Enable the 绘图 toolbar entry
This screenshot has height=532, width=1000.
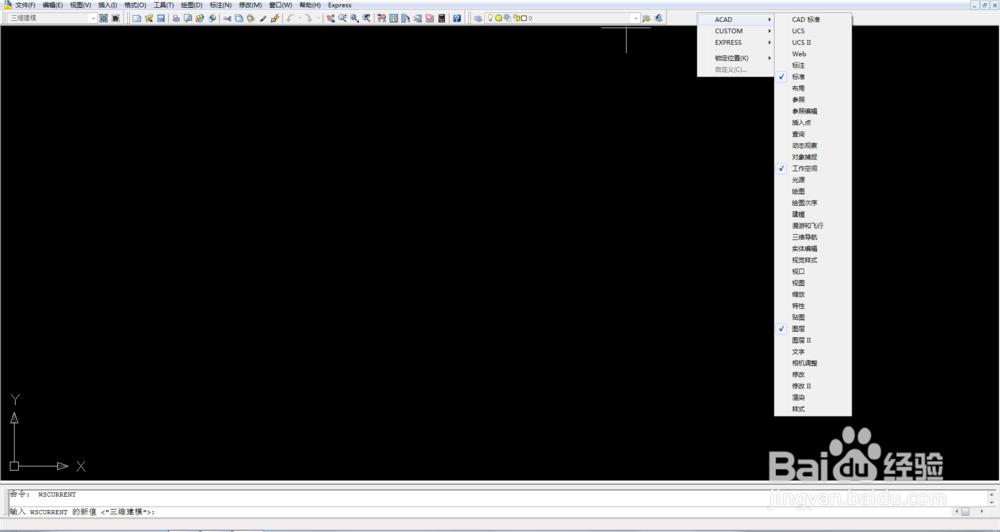(812, 191)
